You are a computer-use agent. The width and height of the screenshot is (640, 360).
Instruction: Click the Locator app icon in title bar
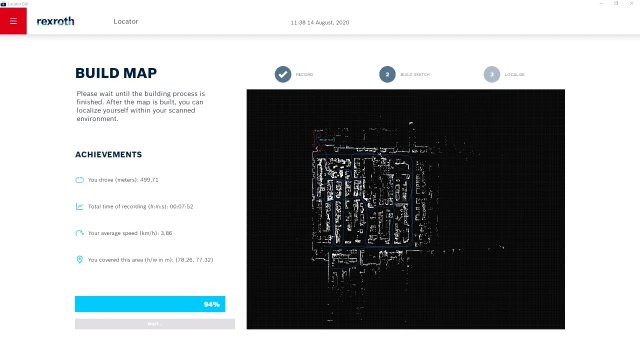pos(3,4)
